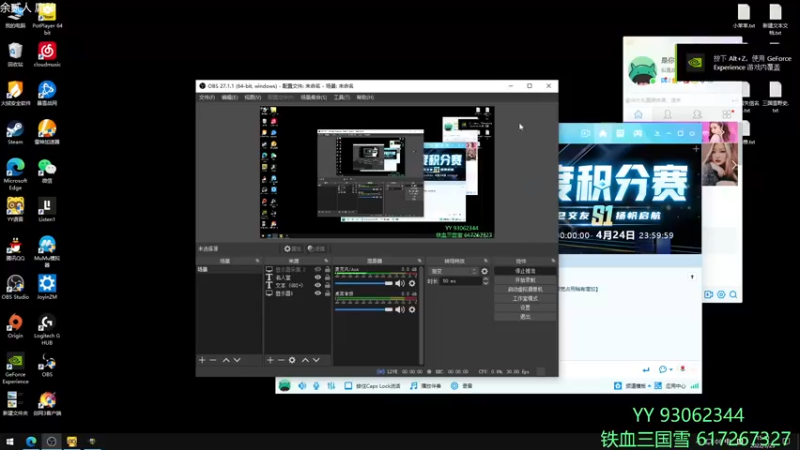Pop out the Scene Transitions dock via header icon
The width and height of the screenshot is (800, 450).
coord(485,261)
